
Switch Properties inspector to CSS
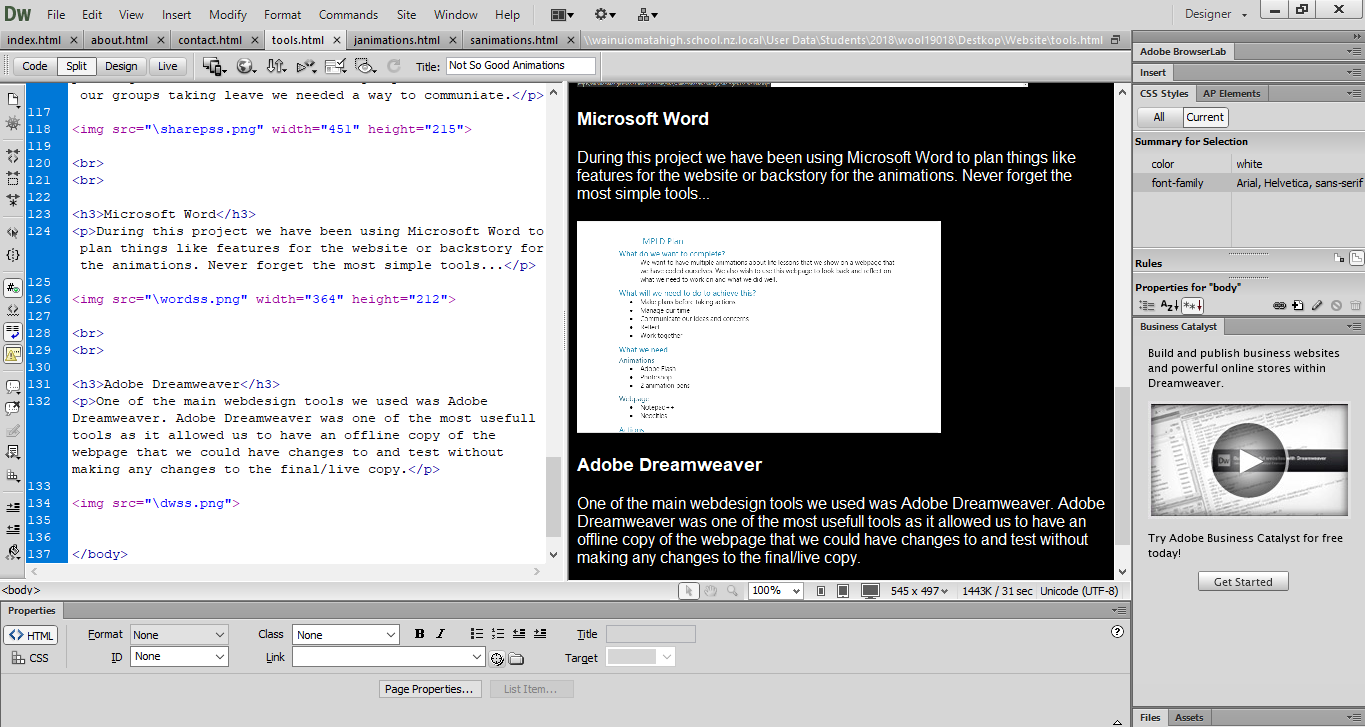coord(31,658)
